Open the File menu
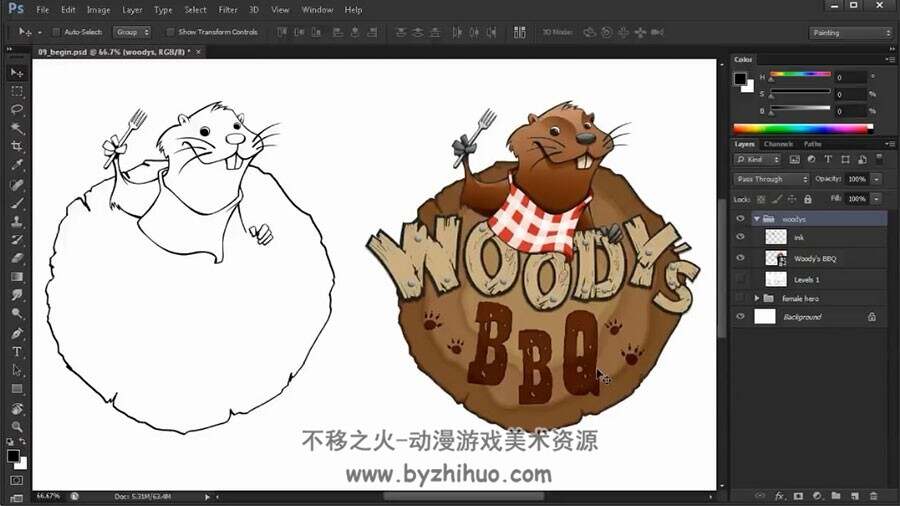The width and height of the screenshot is (900, 506). point(42,10)
